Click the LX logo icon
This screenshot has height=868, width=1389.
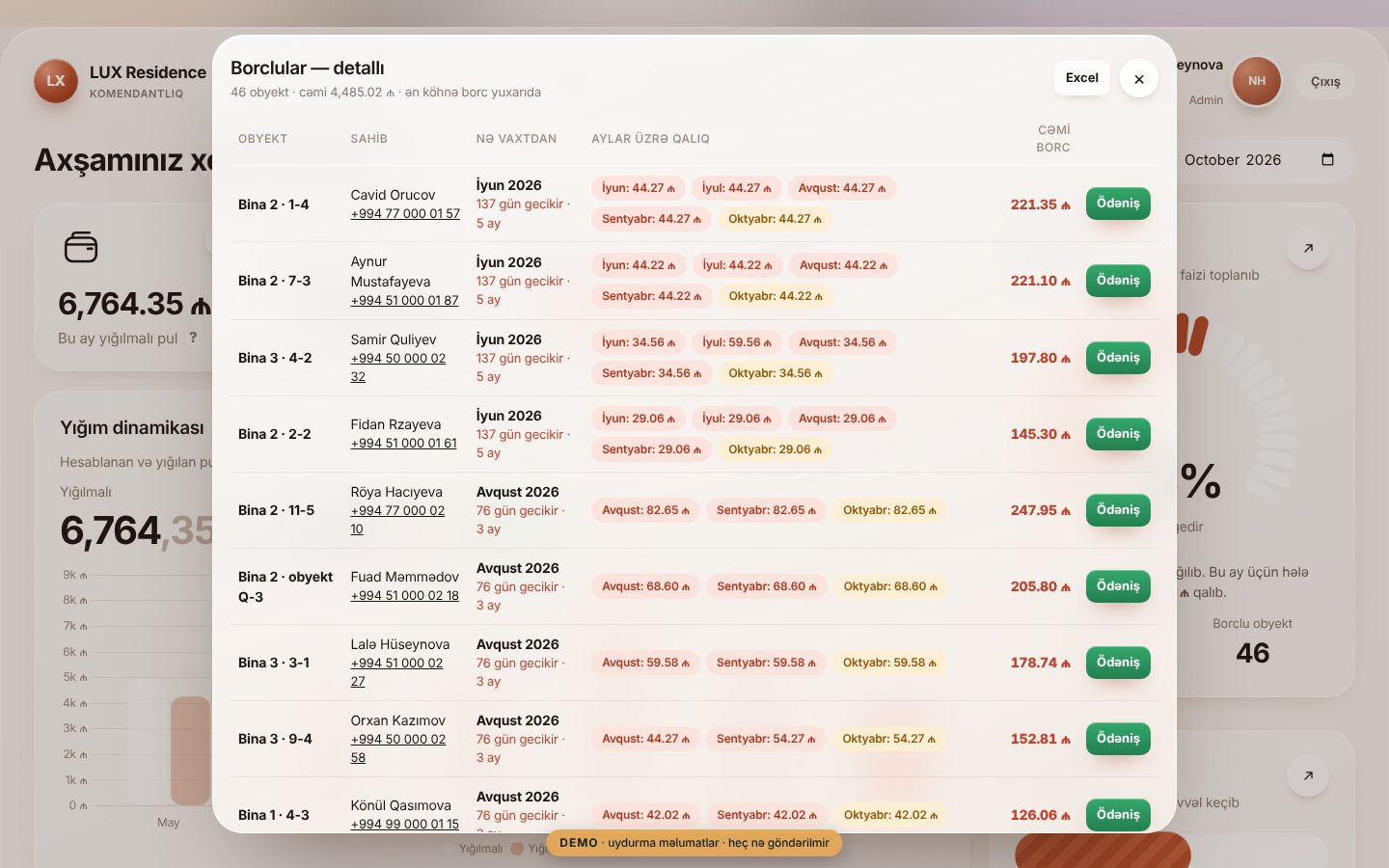click(56, 81)
